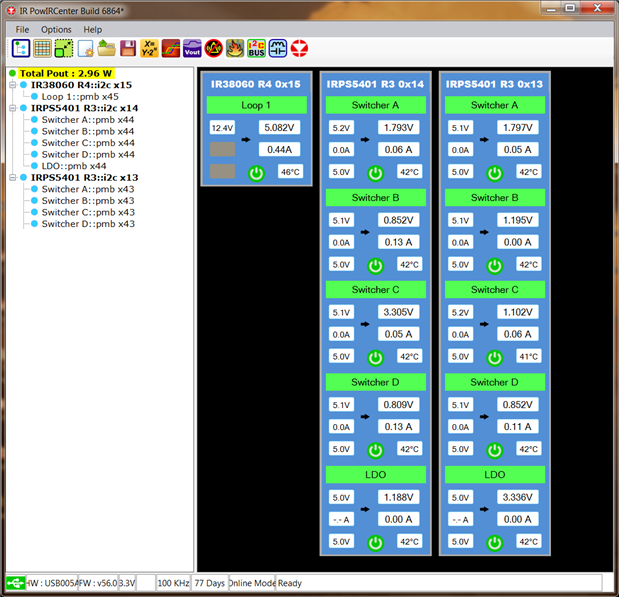Collapse IRPS5401 R3::i2c x13 tree node
The image size is (619, 597).
coord(12,177)
